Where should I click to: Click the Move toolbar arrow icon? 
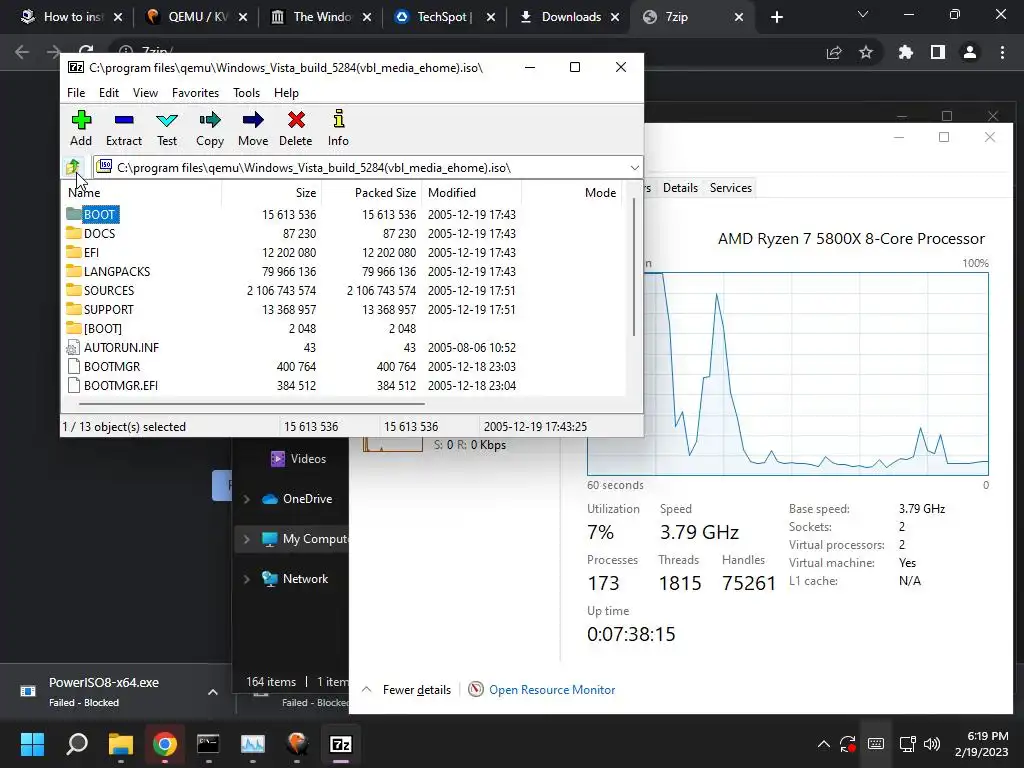click(253, 128)
